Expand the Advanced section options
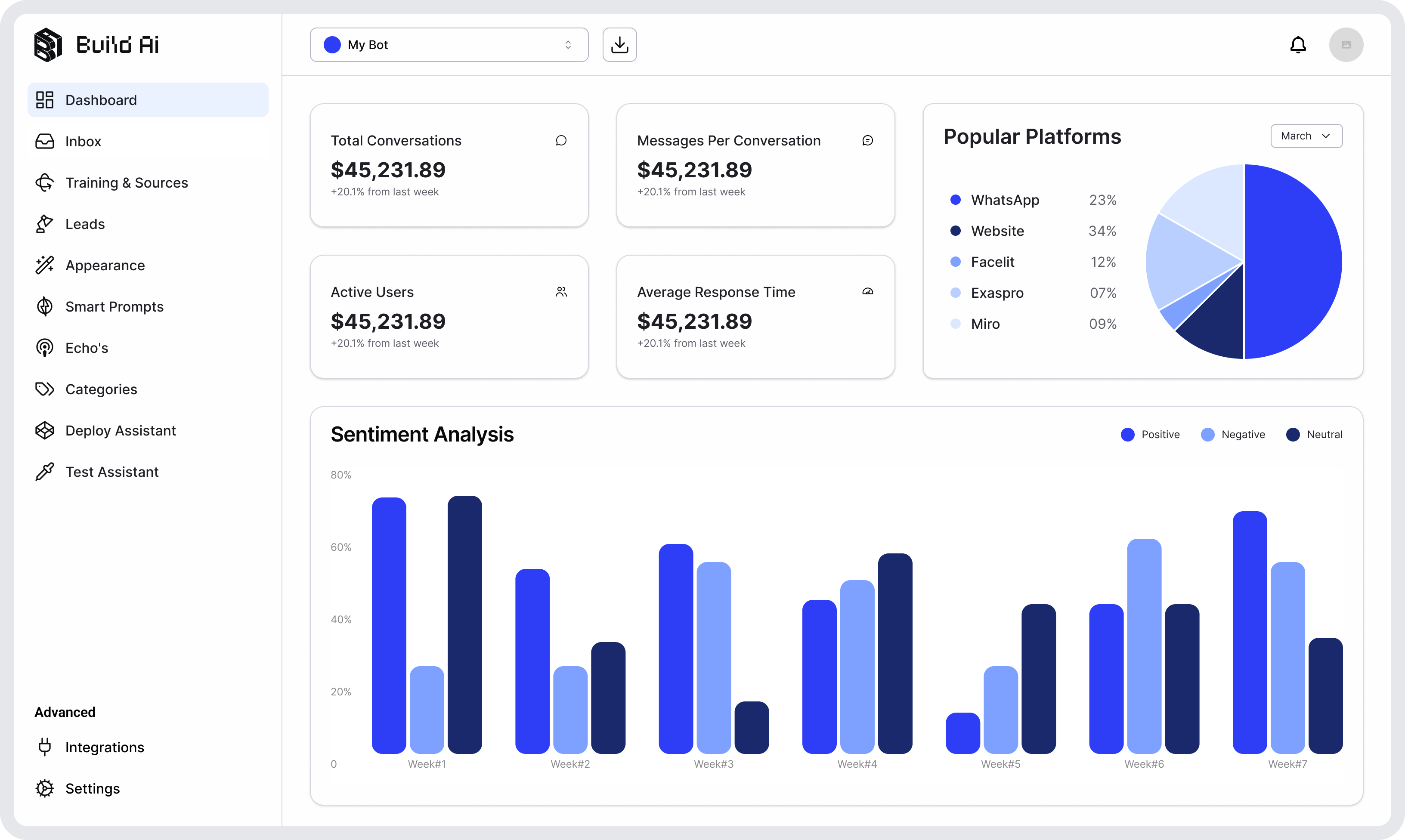 click(65, 712)
